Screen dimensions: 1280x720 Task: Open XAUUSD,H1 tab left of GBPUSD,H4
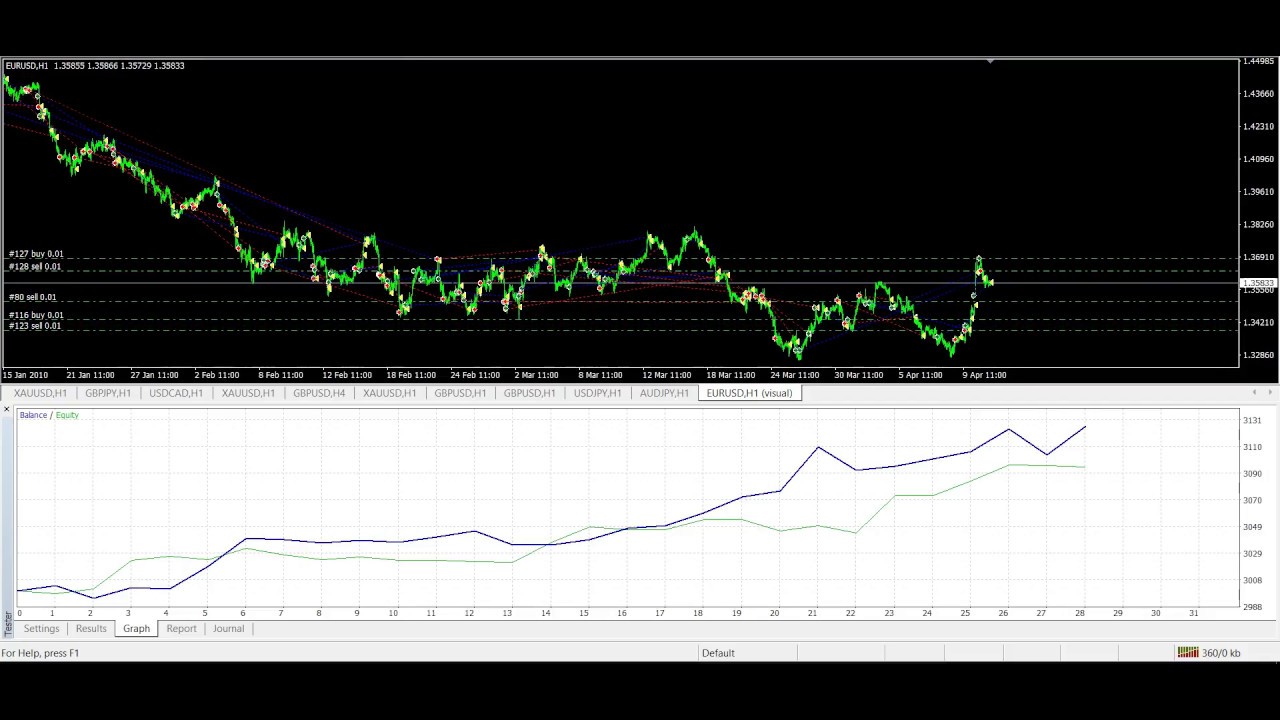click(x=248, y=393)
